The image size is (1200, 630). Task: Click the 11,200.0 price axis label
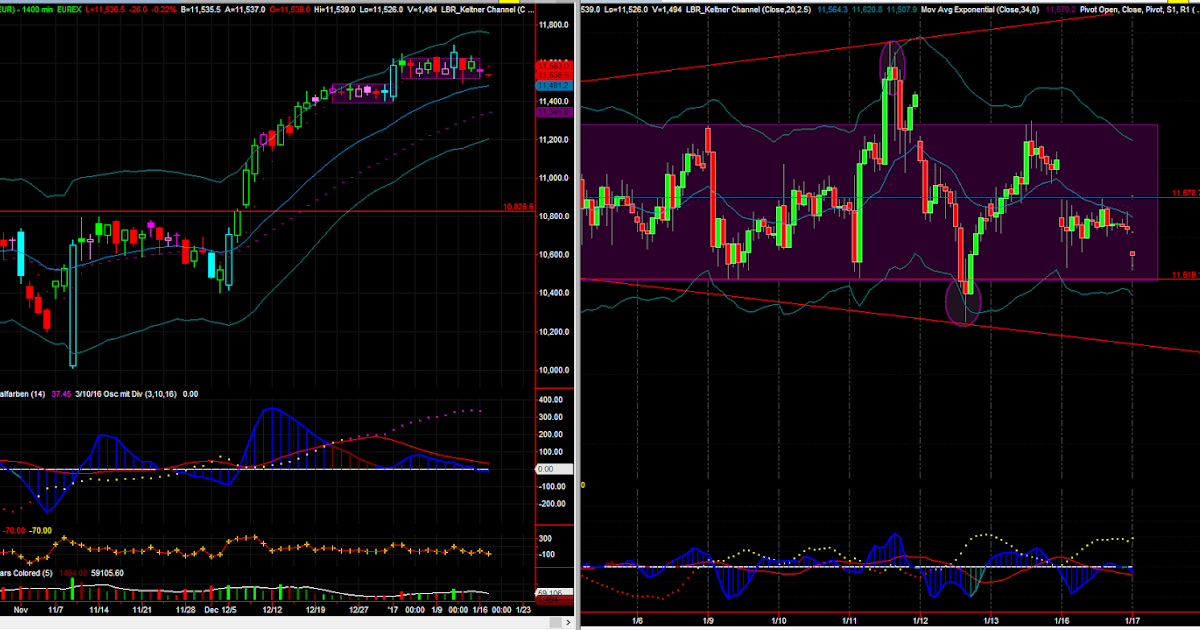[x=554, y=140]
